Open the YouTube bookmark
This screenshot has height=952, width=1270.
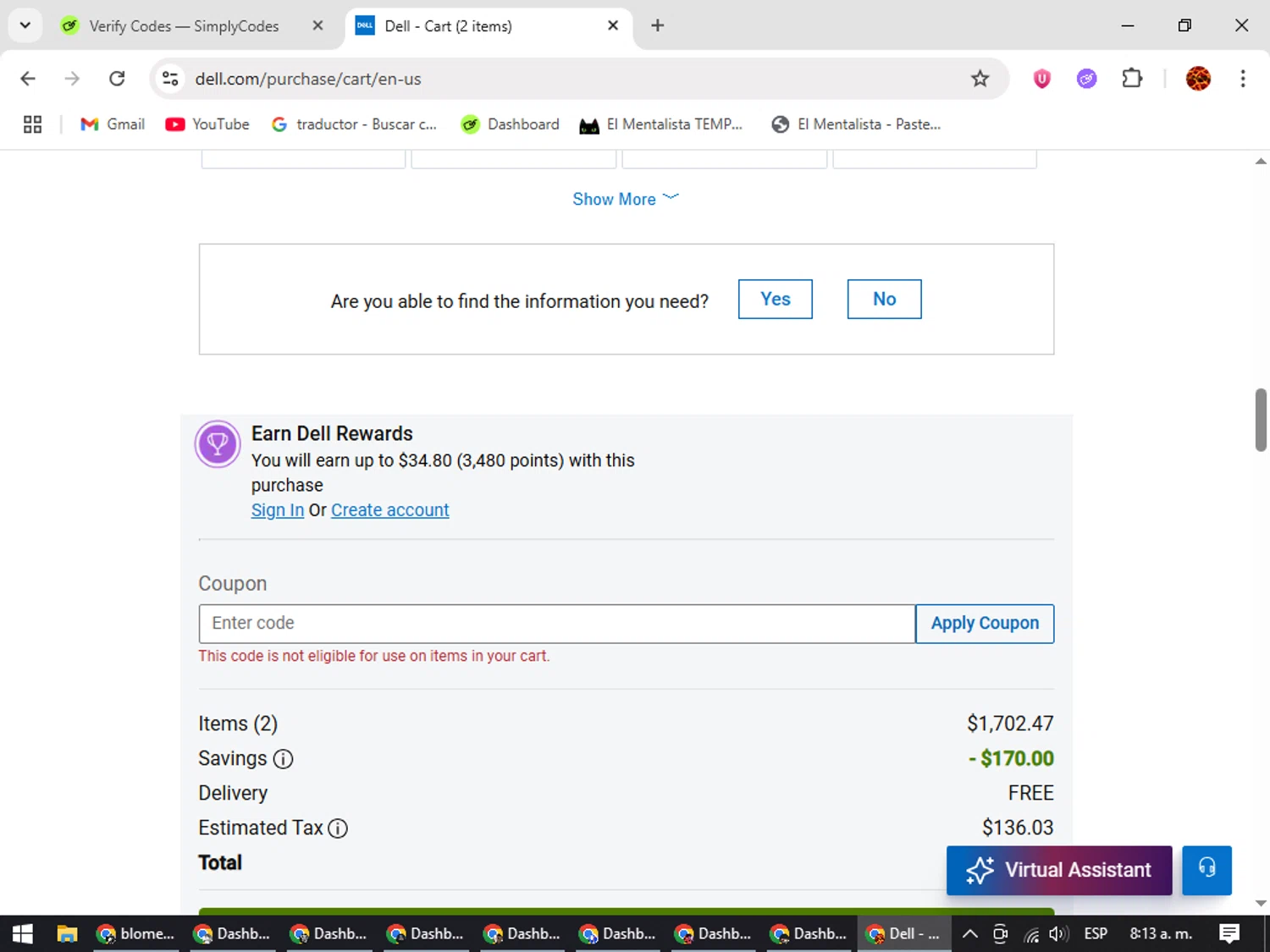click(207, 124)
